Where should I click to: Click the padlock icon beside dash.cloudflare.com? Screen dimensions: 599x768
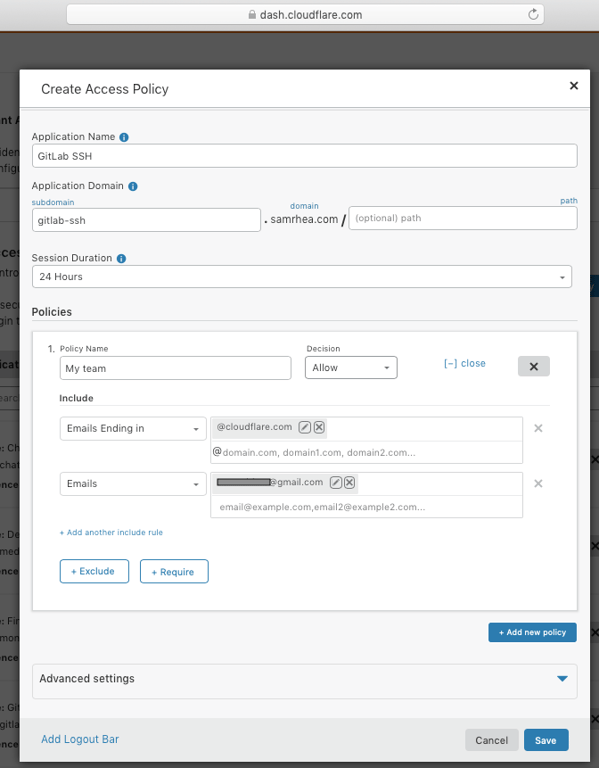click(x=252, y=15)
